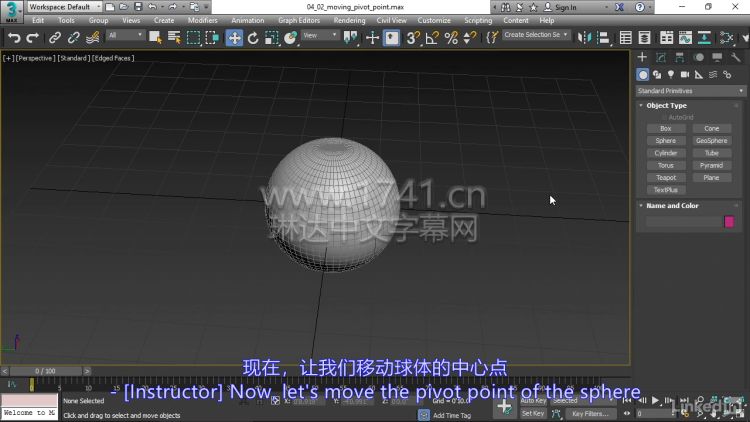
Task: Click the pink object color swatch
Action: tap(729, 222)
